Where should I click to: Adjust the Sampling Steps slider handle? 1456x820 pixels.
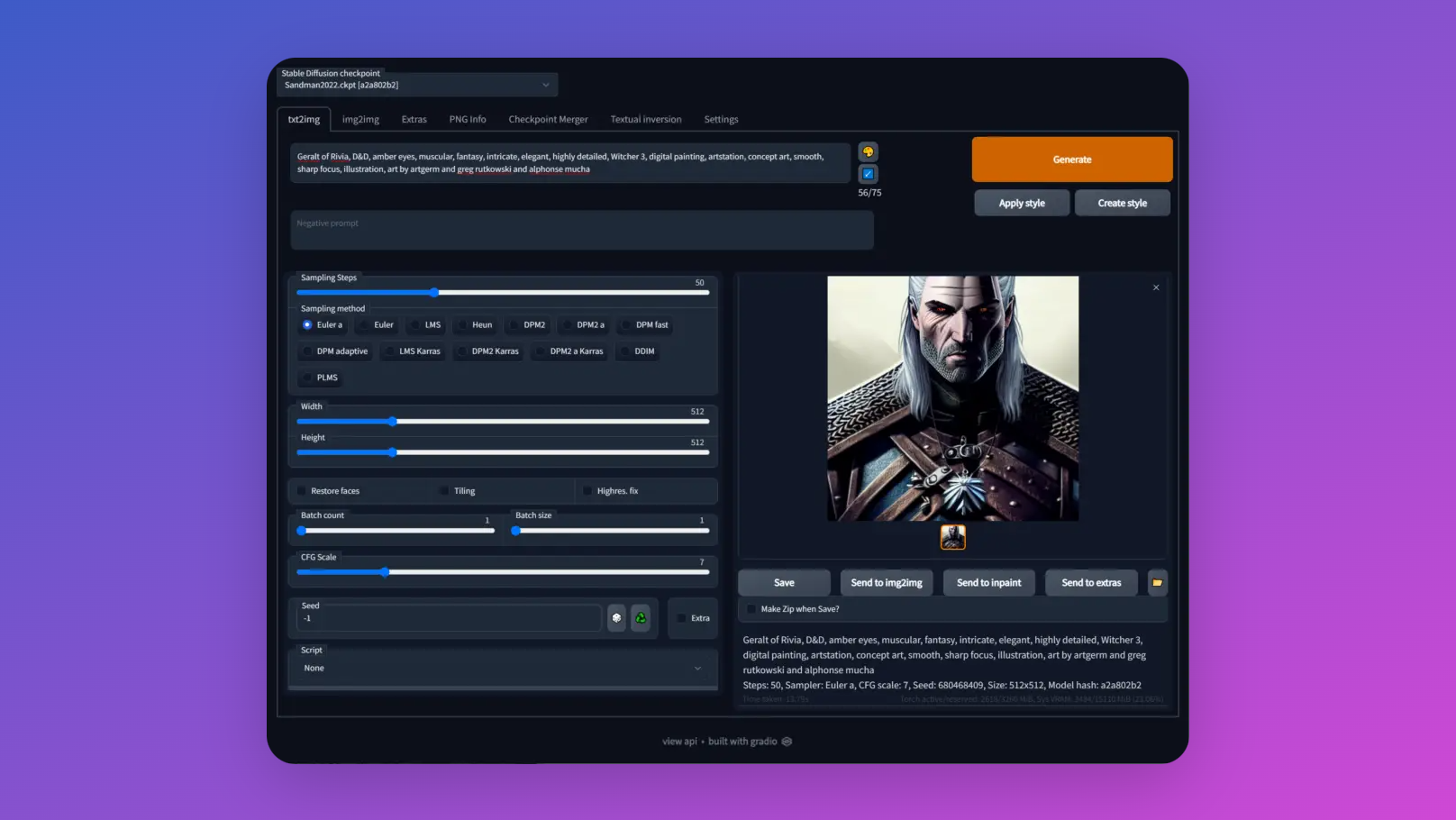[x=434, y=292]
